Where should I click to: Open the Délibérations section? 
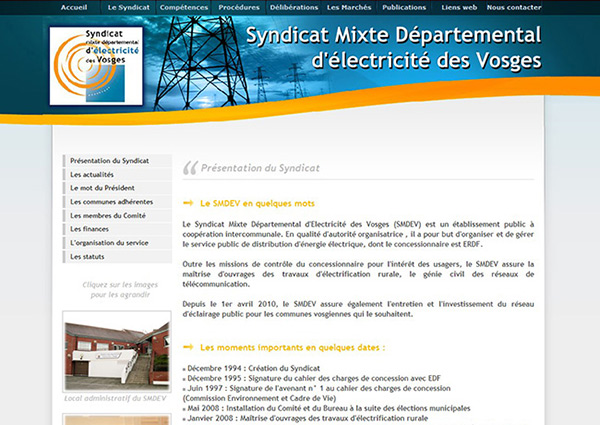click(294, 7)
